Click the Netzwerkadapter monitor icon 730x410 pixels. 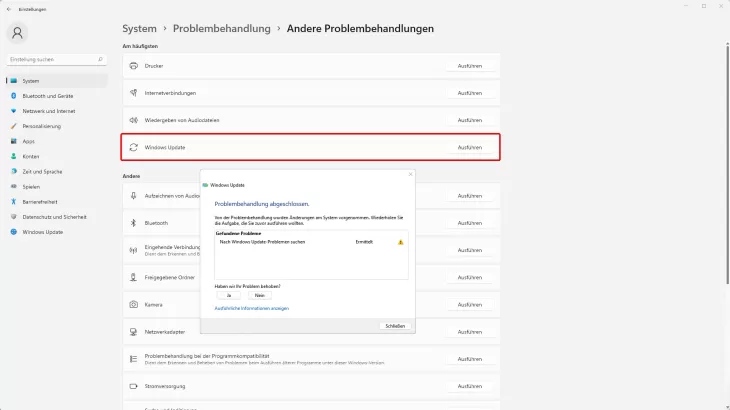click(x=133, y=331)
